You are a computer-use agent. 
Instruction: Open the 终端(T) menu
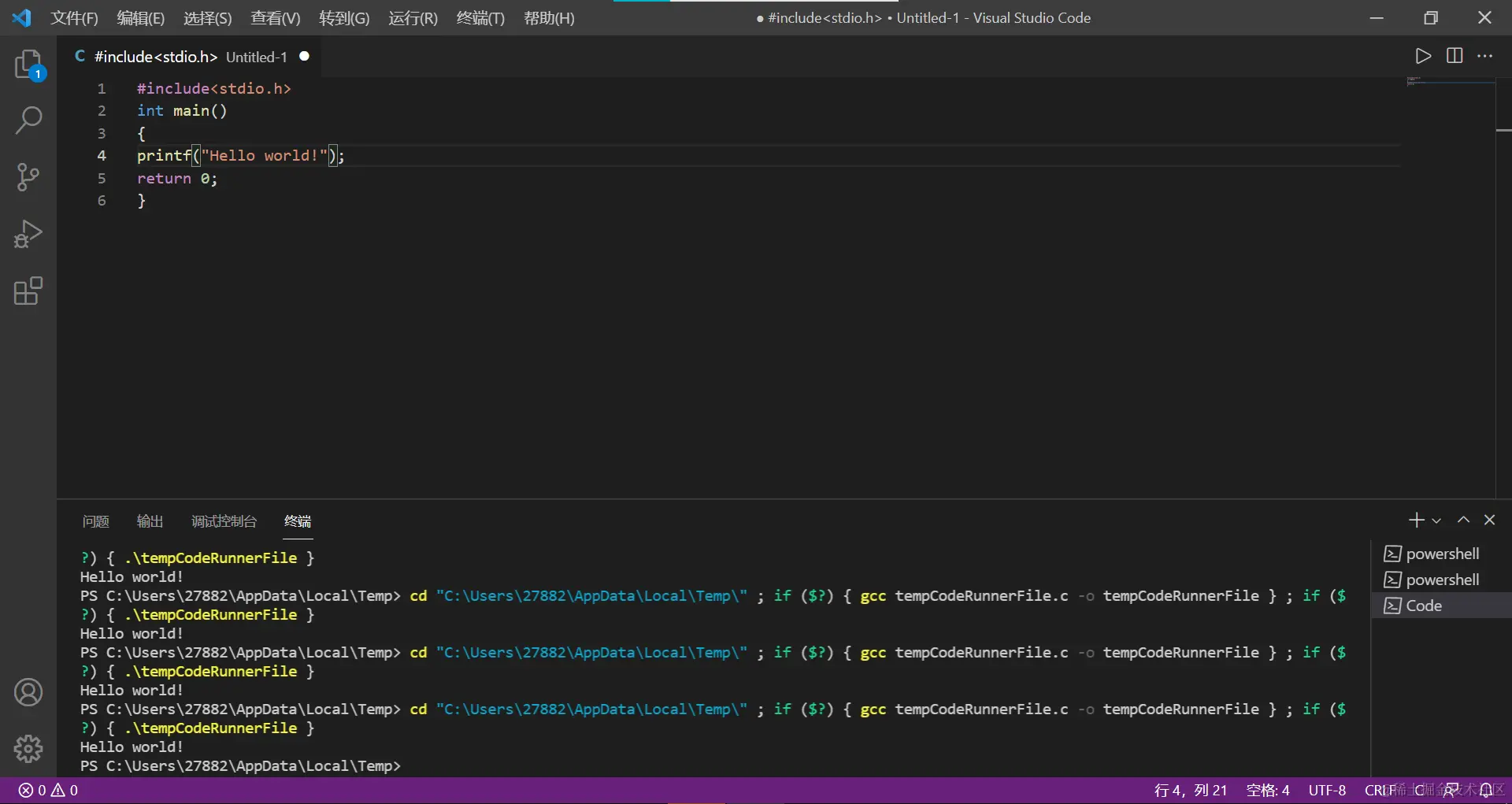(x=480, y=18)
